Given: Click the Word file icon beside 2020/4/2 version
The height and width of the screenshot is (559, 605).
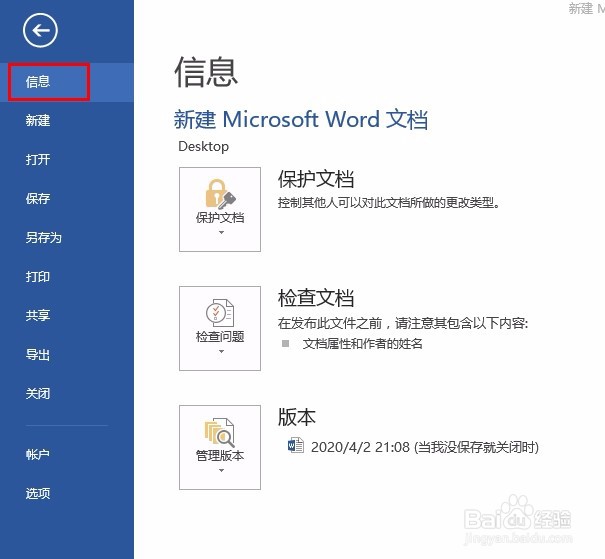Looking at the screenshot, I should point(296,446).
